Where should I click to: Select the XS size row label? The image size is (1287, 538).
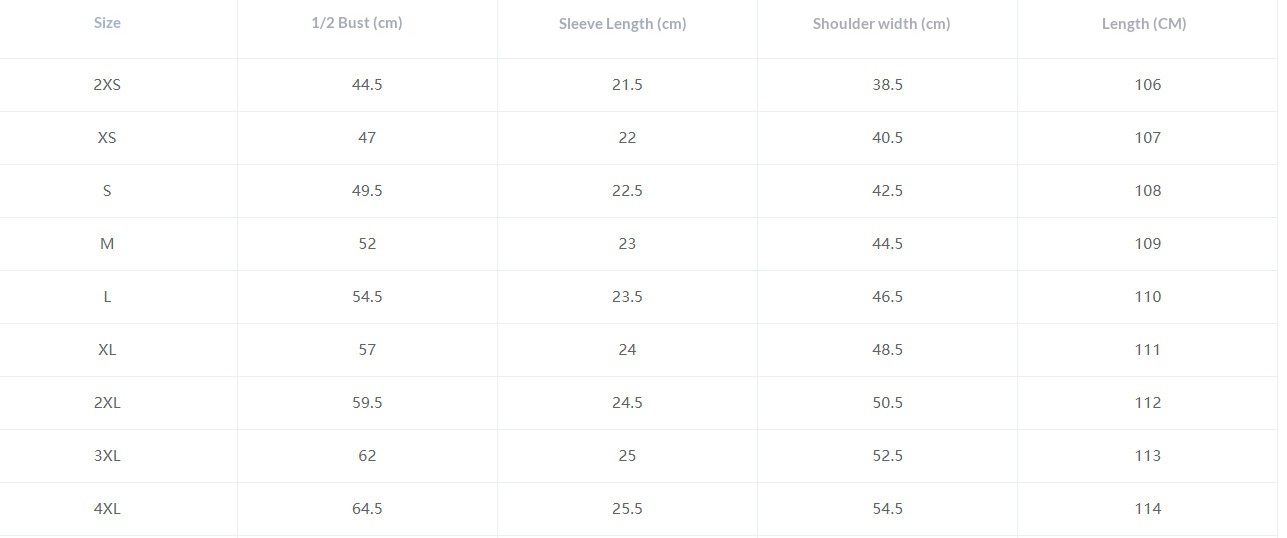click(107, 138)
